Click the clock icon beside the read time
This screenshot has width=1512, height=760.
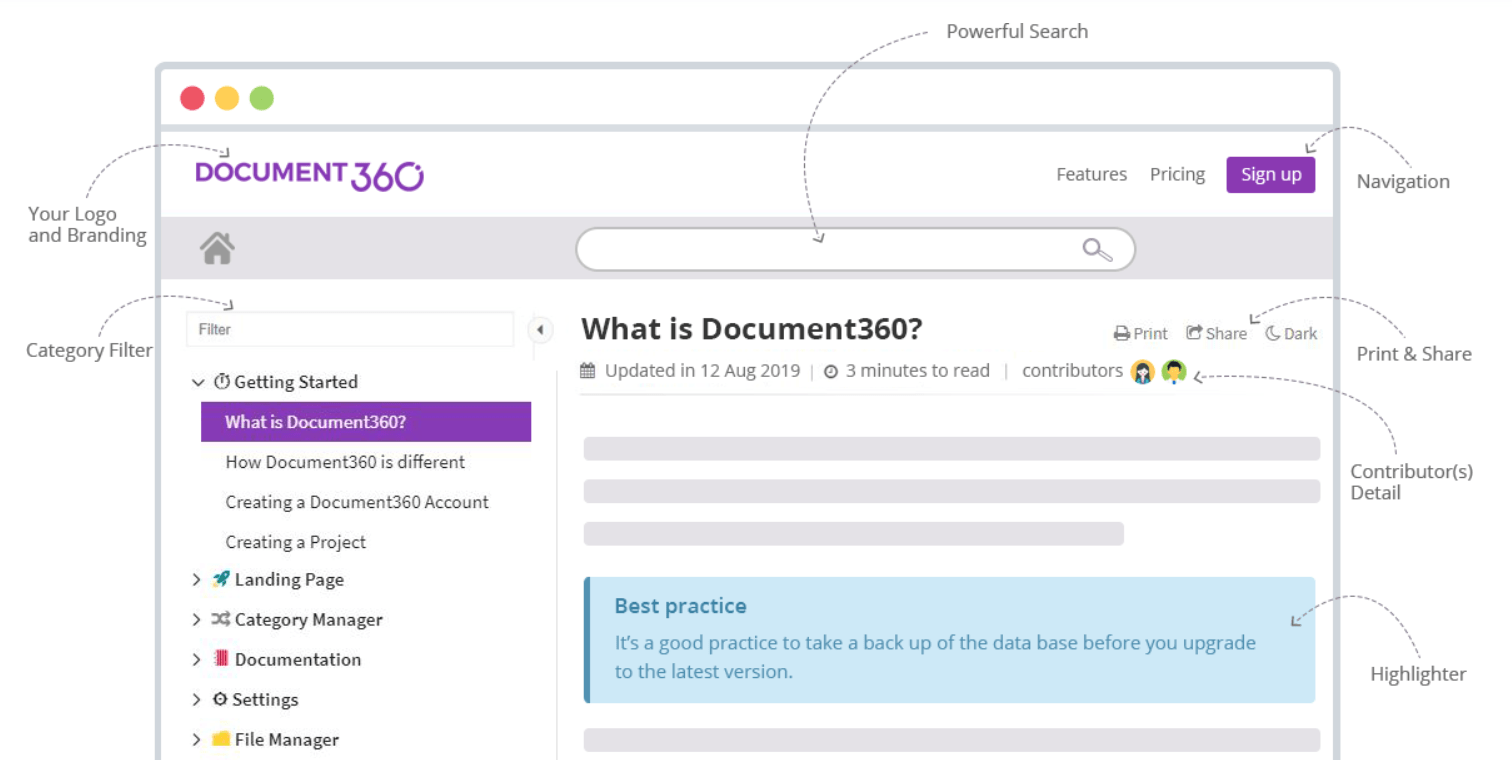point(831,372)
